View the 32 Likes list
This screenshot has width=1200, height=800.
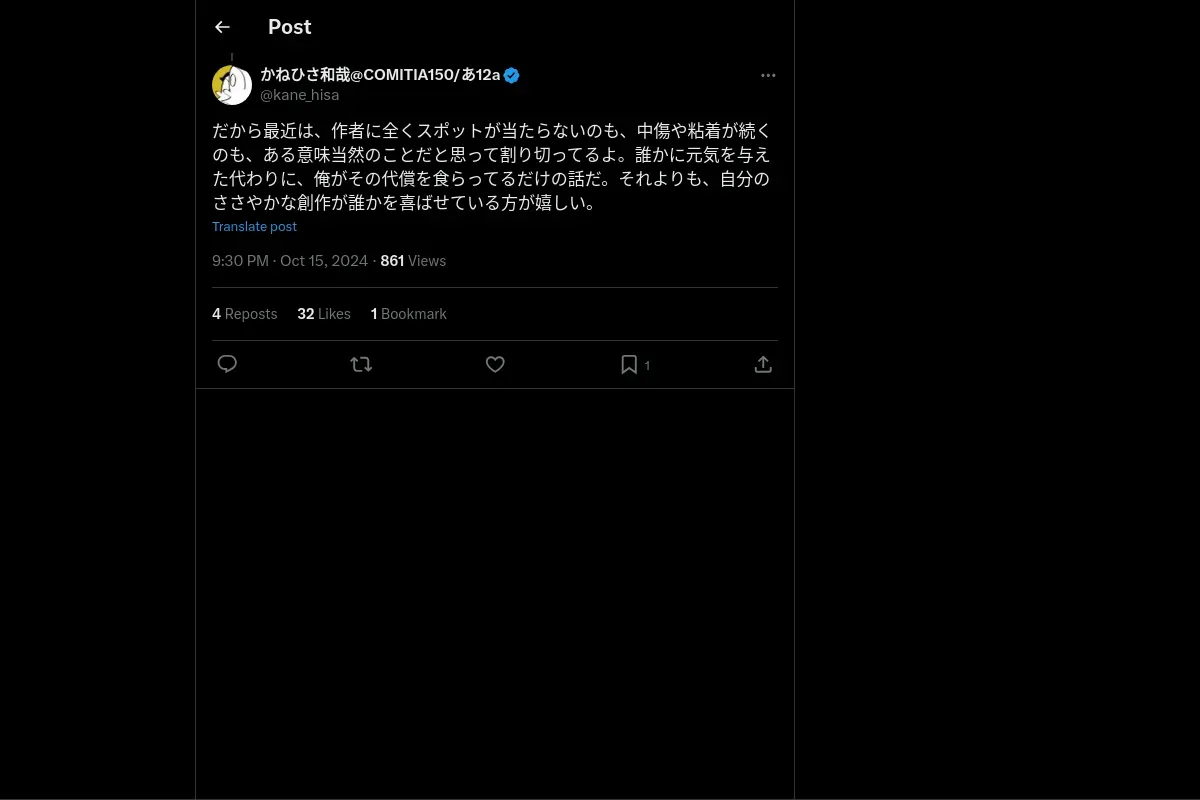tap(324, 314)
